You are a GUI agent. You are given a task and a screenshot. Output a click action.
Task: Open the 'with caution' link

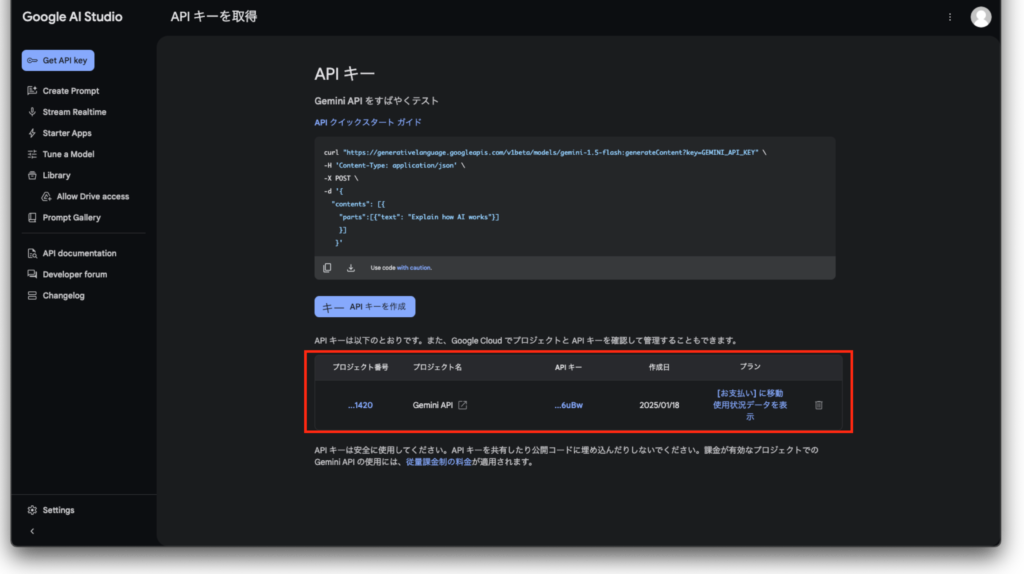tap(414, 268)
